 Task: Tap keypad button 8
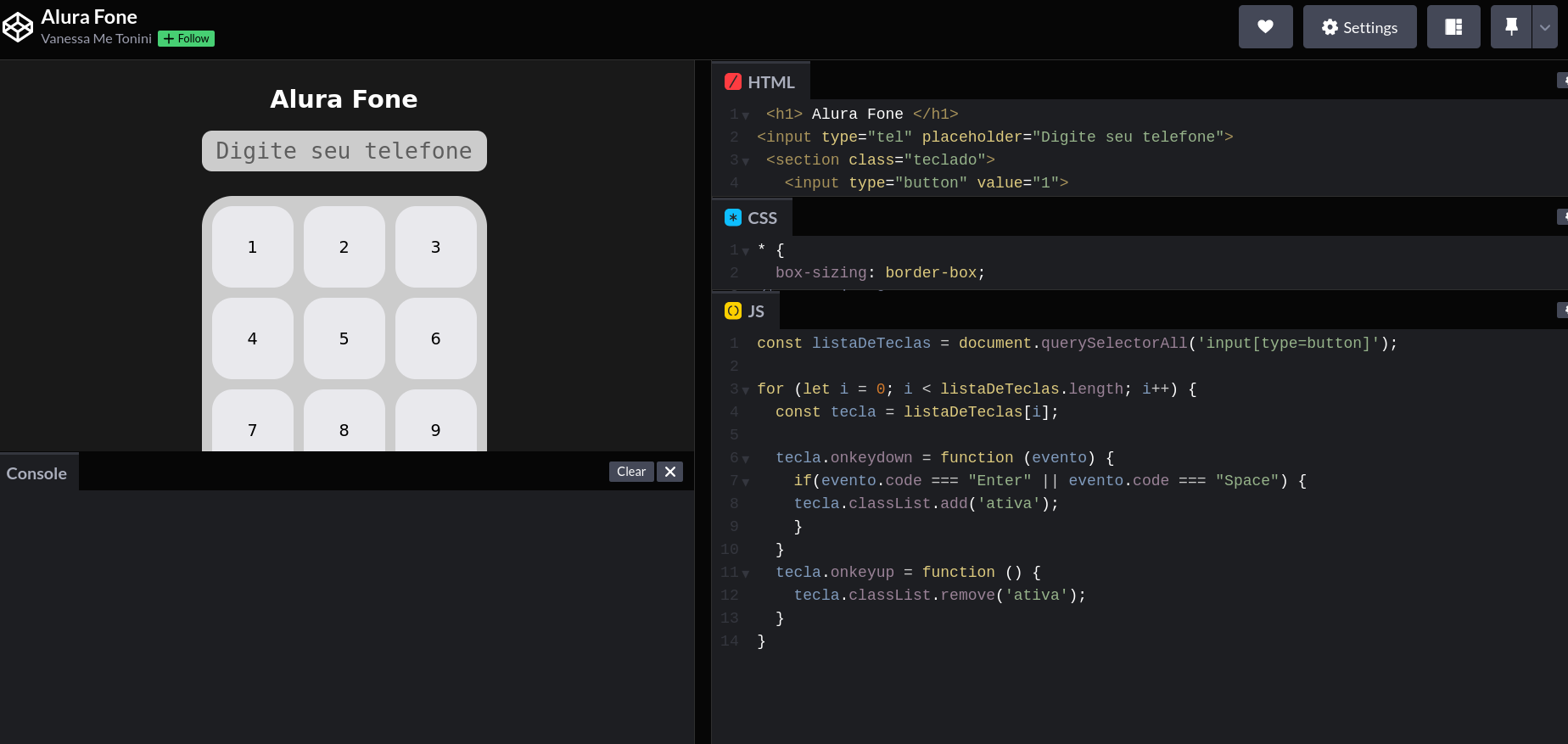(x=344, y=421)
